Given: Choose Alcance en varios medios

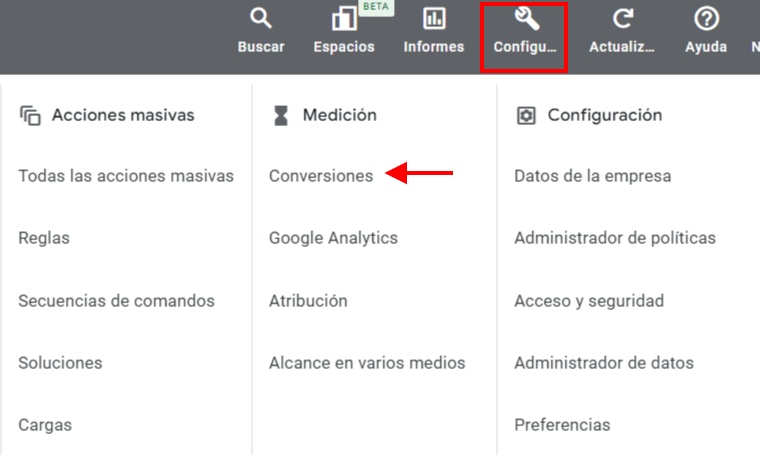Looking at the screenshot, I should (x=367, y=363).
